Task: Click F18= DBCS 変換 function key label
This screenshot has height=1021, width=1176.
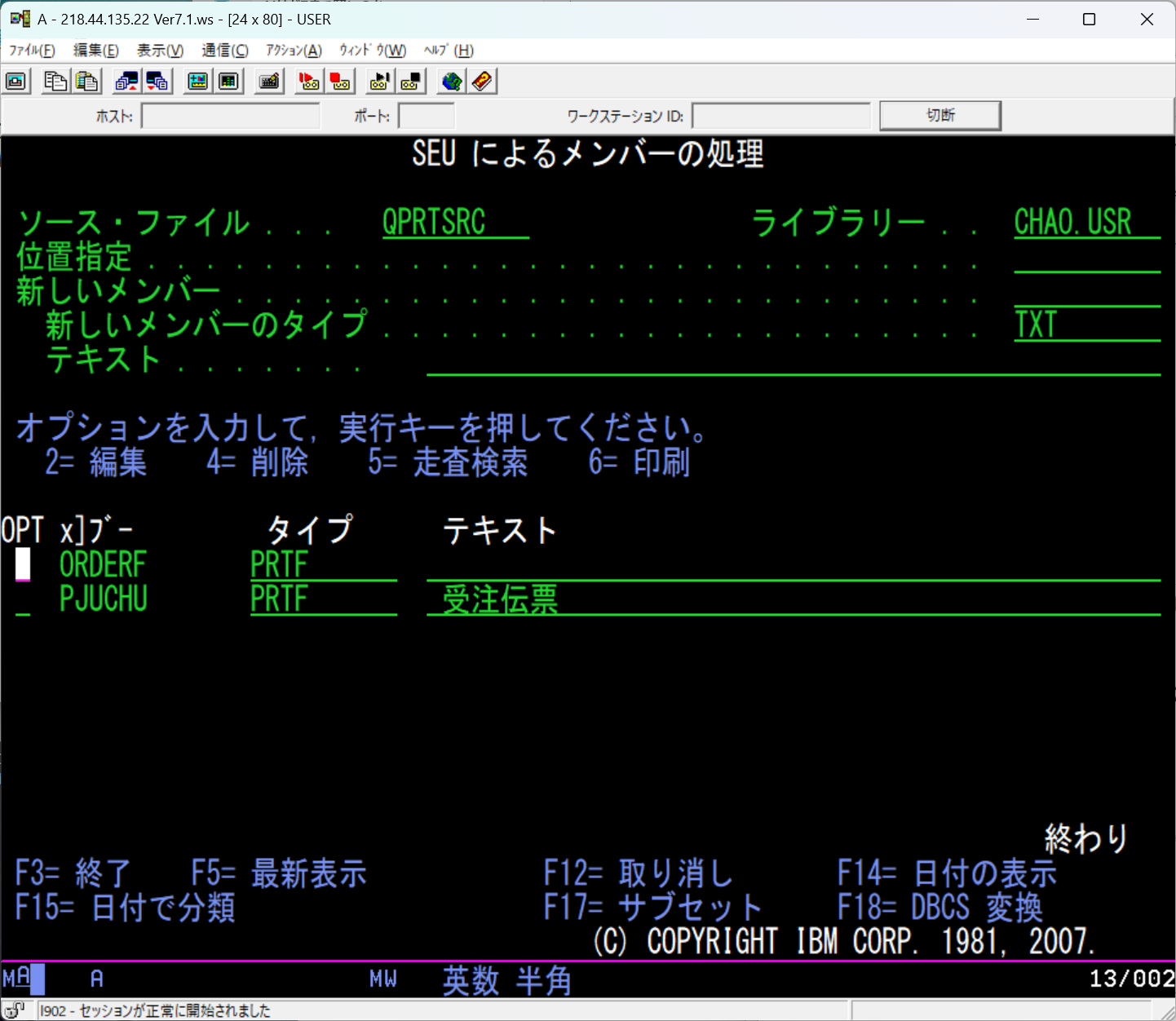Action: point(939,908)
